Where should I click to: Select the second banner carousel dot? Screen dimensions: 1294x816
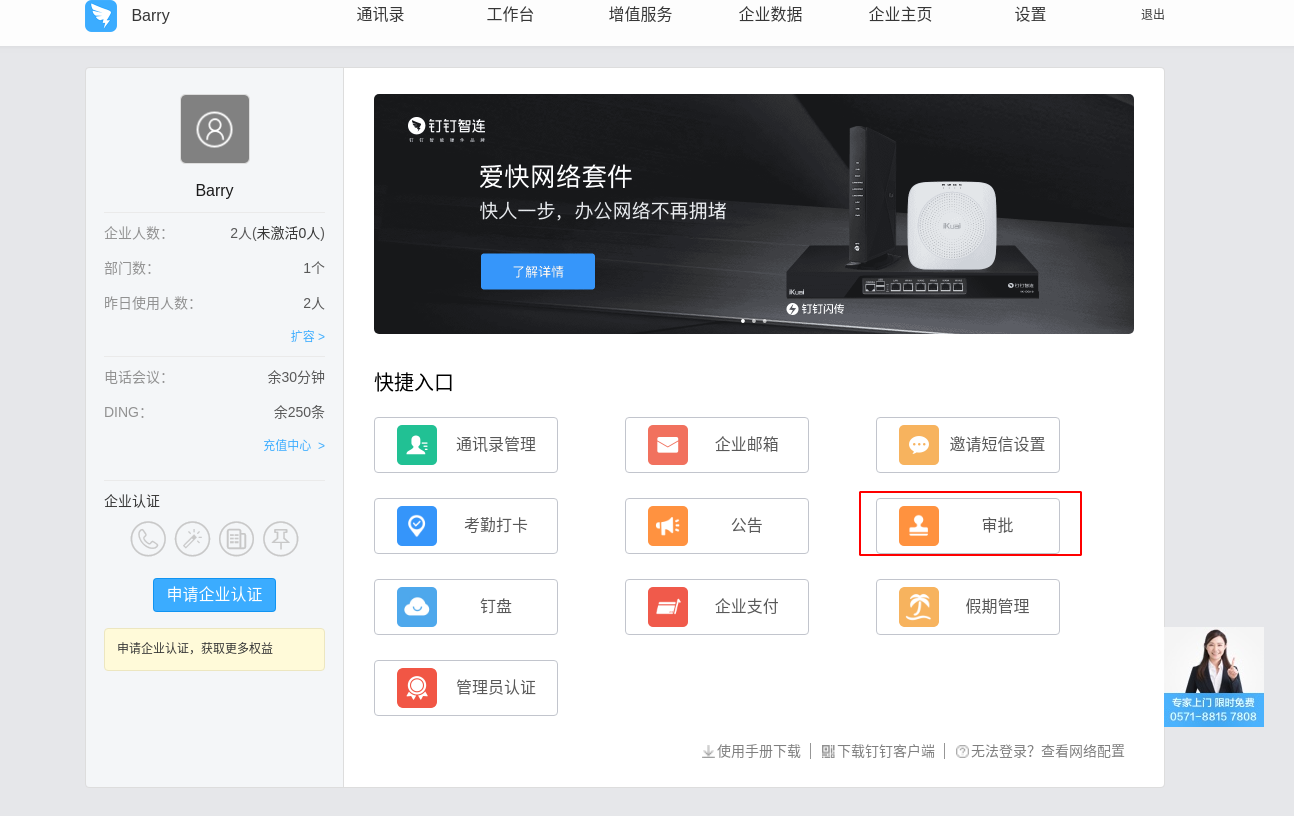click(754, 321)
